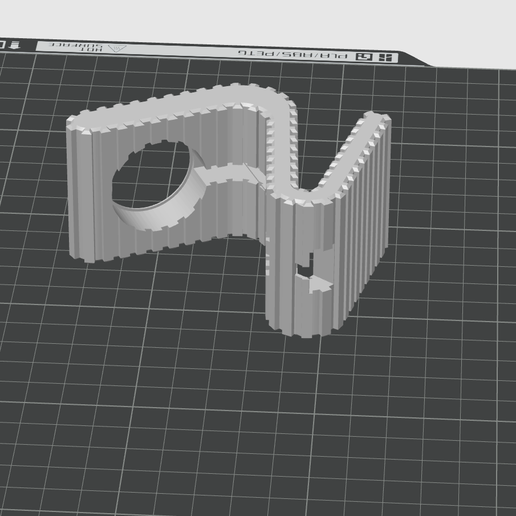Click the hot surface warning triangle icon

(118, 48)
